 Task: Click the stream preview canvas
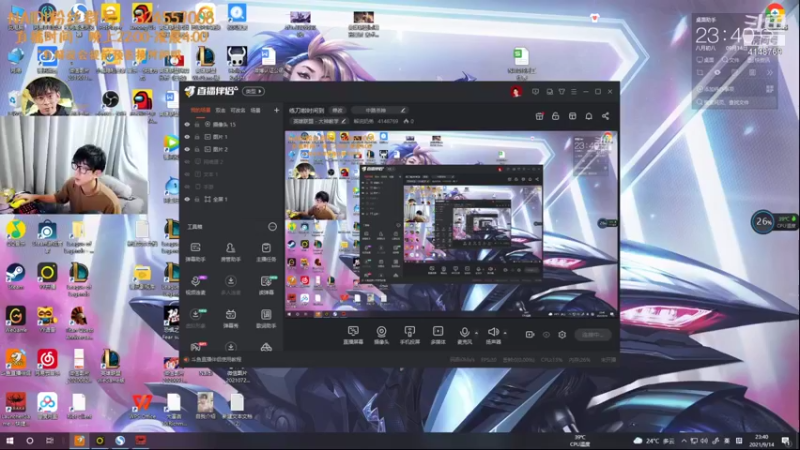pyautogui.click(x=451, y=225)
